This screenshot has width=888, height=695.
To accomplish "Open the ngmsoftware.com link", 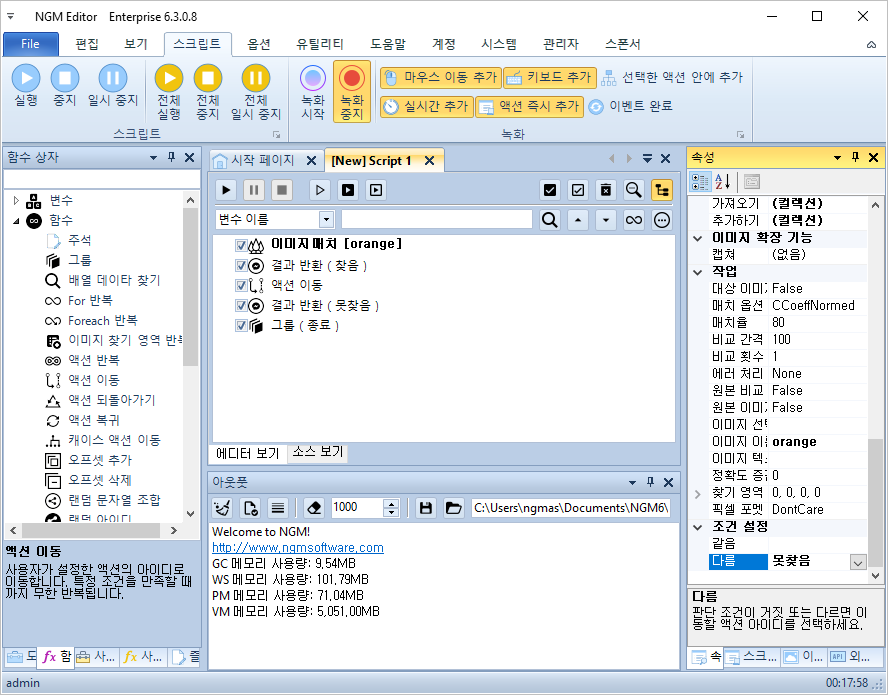I will tap(298, 548).
